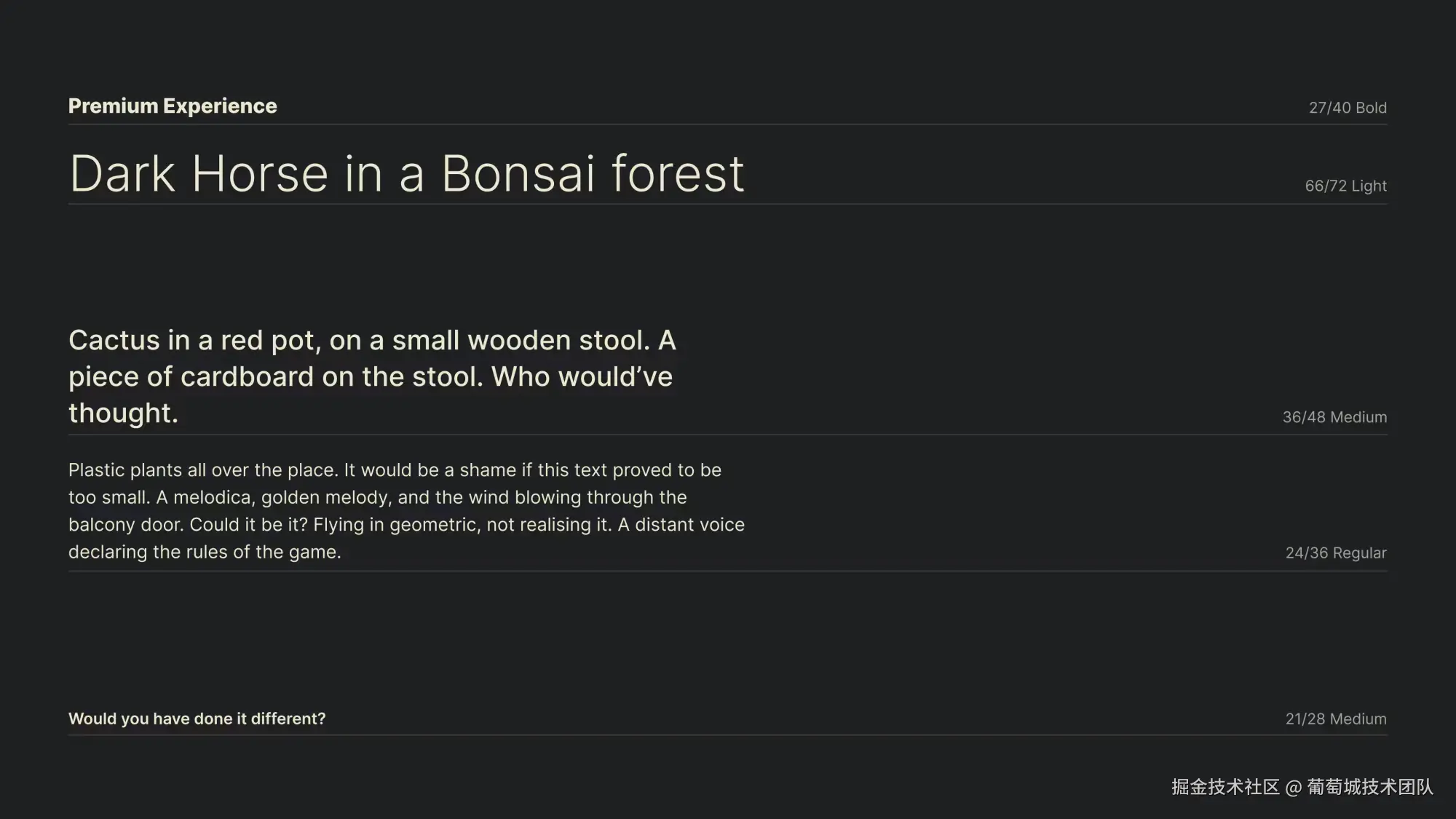The height and width of the screenshot is (819, 1456).
Task: Click the "葡萄城技术团队" watermark name
Action: click(x=1369, y=787)
